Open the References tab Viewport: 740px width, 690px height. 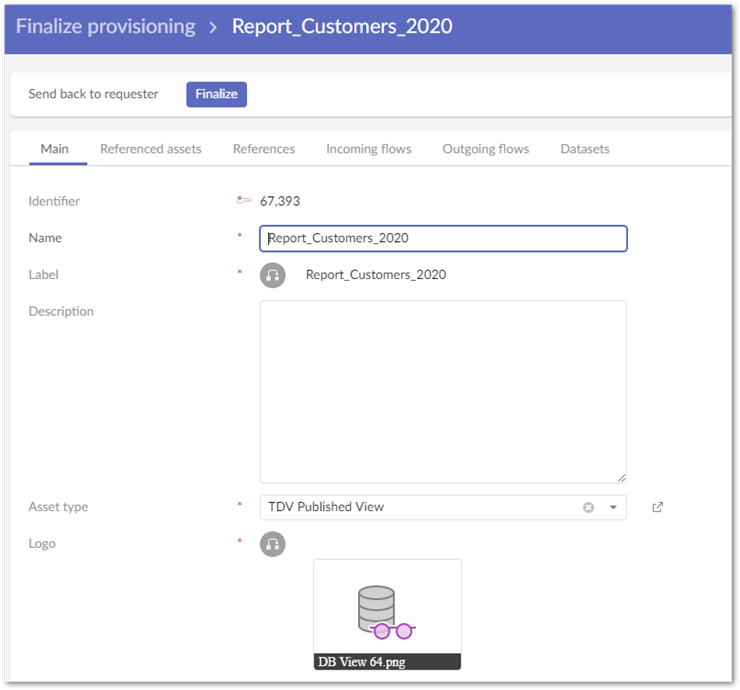click(264, 149)
